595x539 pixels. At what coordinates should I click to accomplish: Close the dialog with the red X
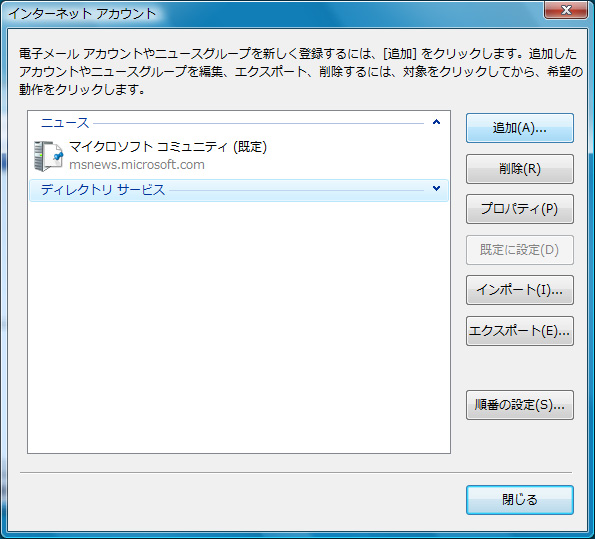coord(566,10)
